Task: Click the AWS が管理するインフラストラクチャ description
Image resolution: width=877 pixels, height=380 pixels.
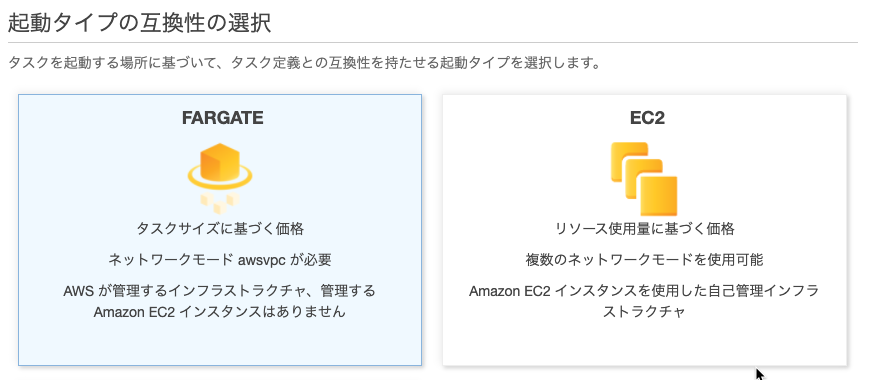Action: tap(219, 291)
